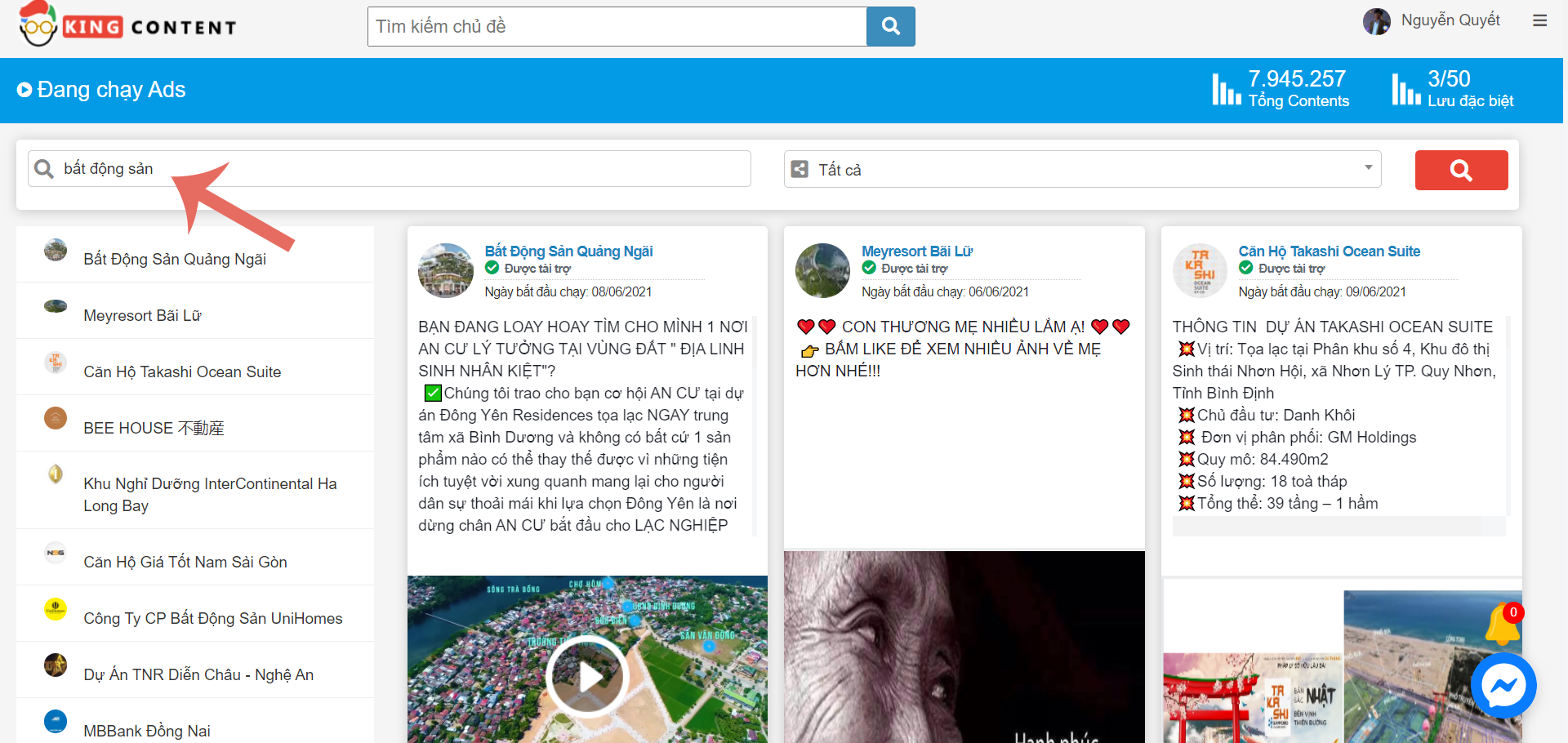The height and width of the screenshot is (743, 1568).
Task: Click Nguyễn Quyết profile avatar
Action: click(1377, 21)
